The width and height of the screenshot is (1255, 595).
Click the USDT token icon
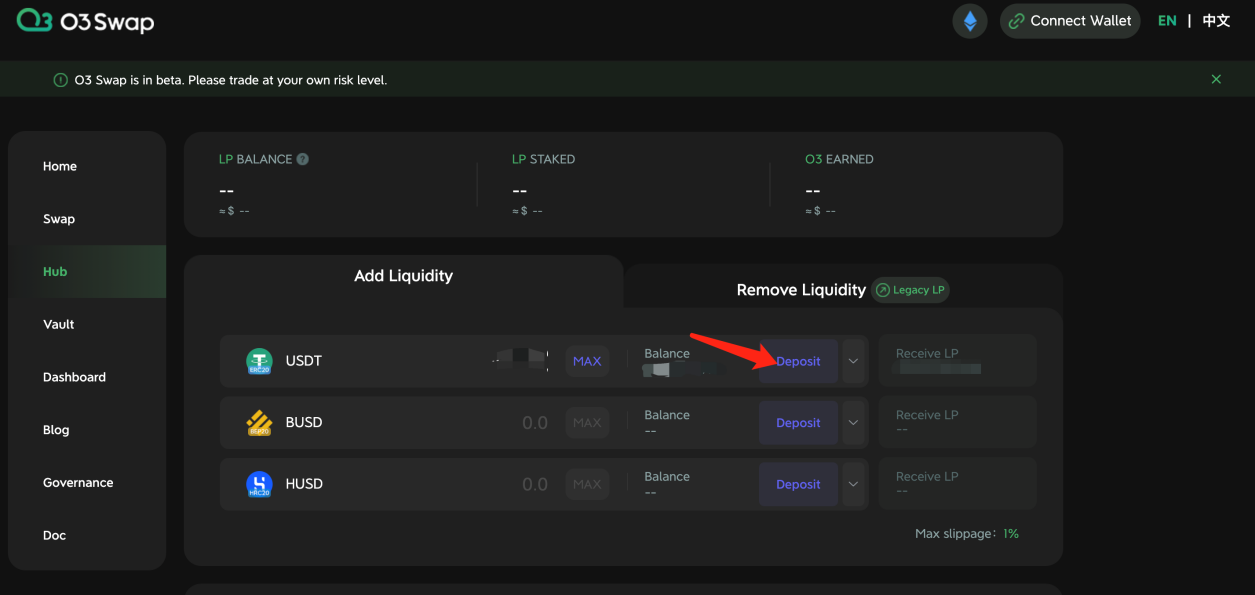coord(259,362)
